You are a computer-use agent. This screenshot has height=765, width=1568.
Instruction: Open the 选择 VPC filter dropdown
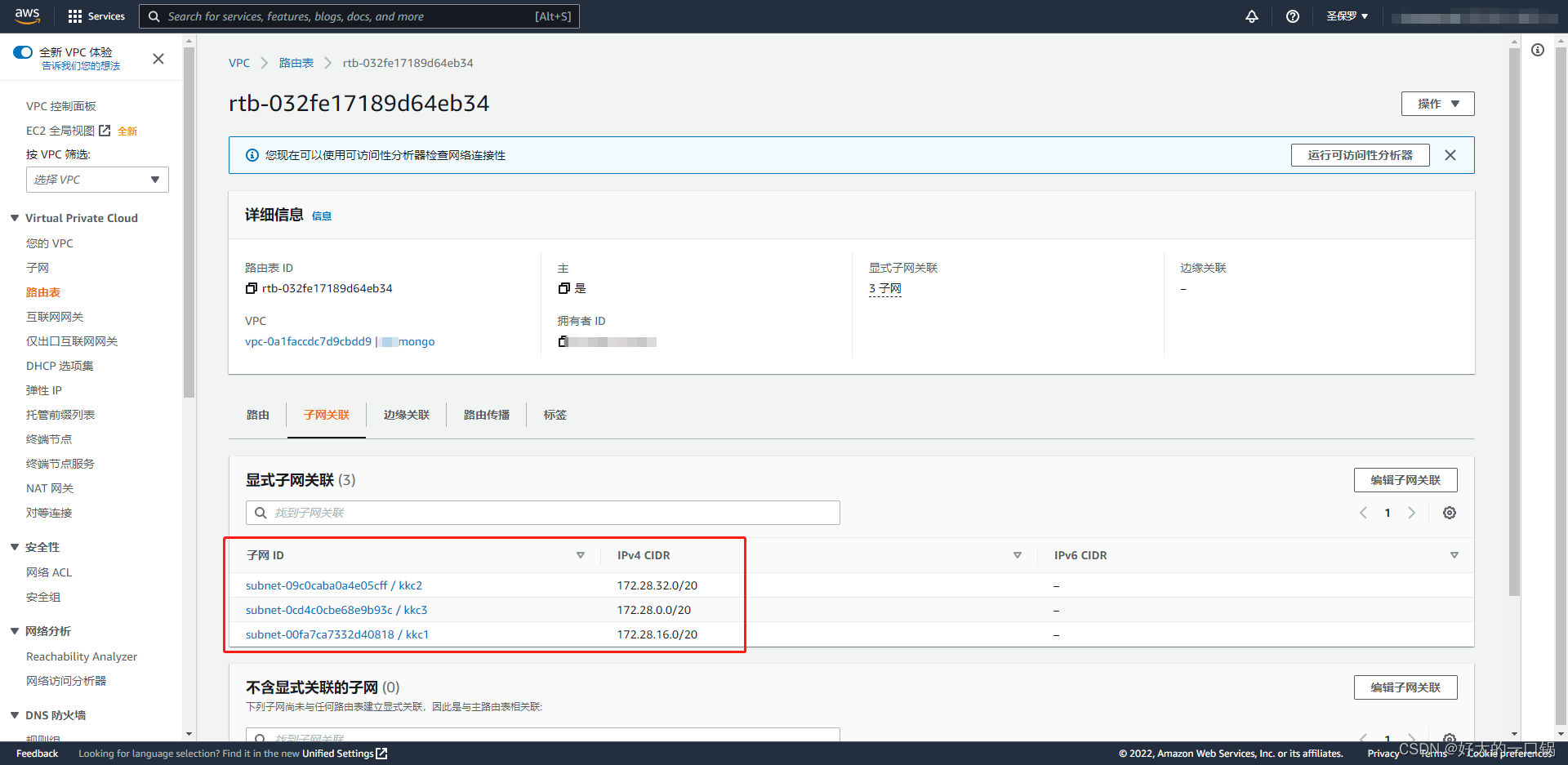tap(97, 180)
